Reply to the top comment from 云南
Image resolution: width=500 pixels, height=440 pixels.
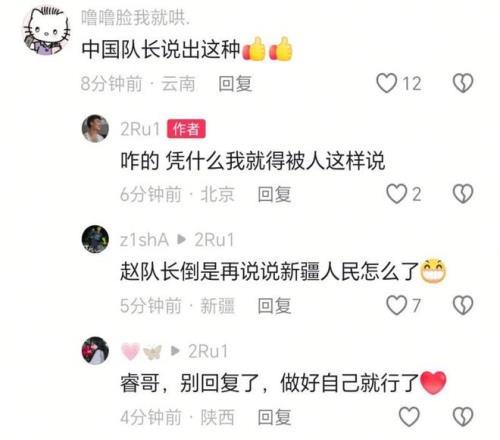tap(235, 83)
